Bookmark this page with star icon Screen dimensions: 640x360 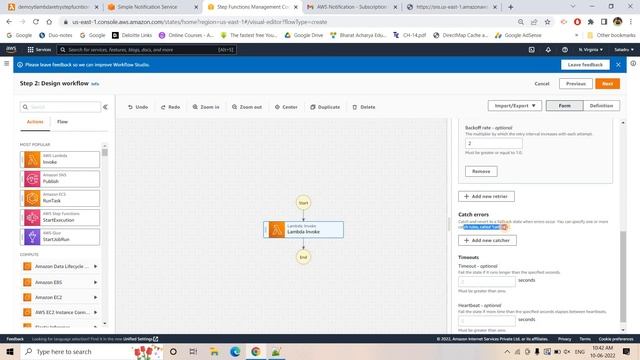click(x=547, y=22)
